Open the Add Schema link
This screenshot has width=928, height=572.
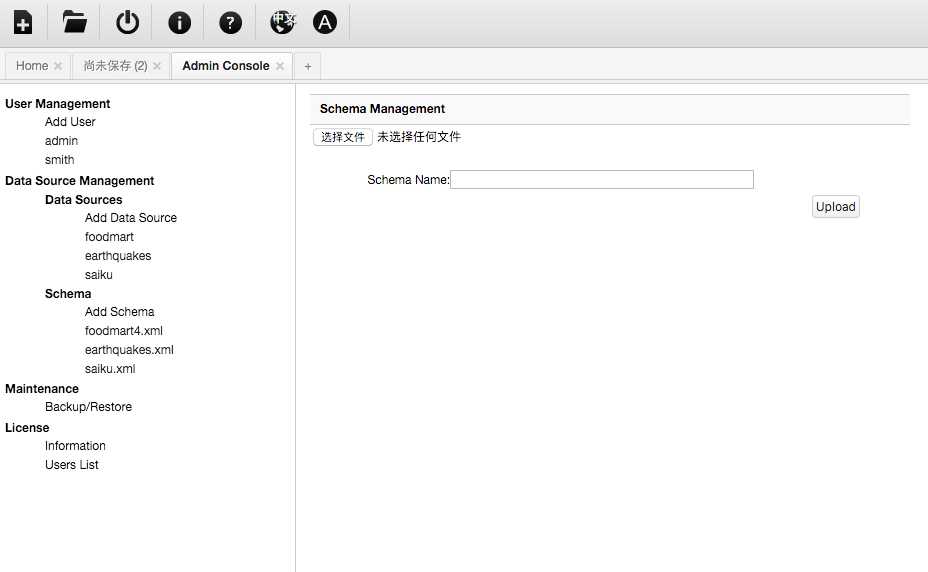[x=120, y=311]
